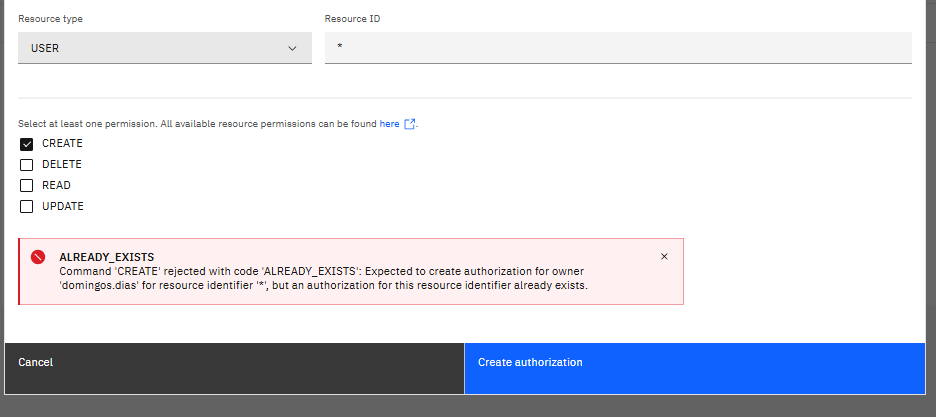The width and height of the screenshot is (936, 417).
Task: Click the error message mentioning 'domingos.dias'
Action: (324, 279)
